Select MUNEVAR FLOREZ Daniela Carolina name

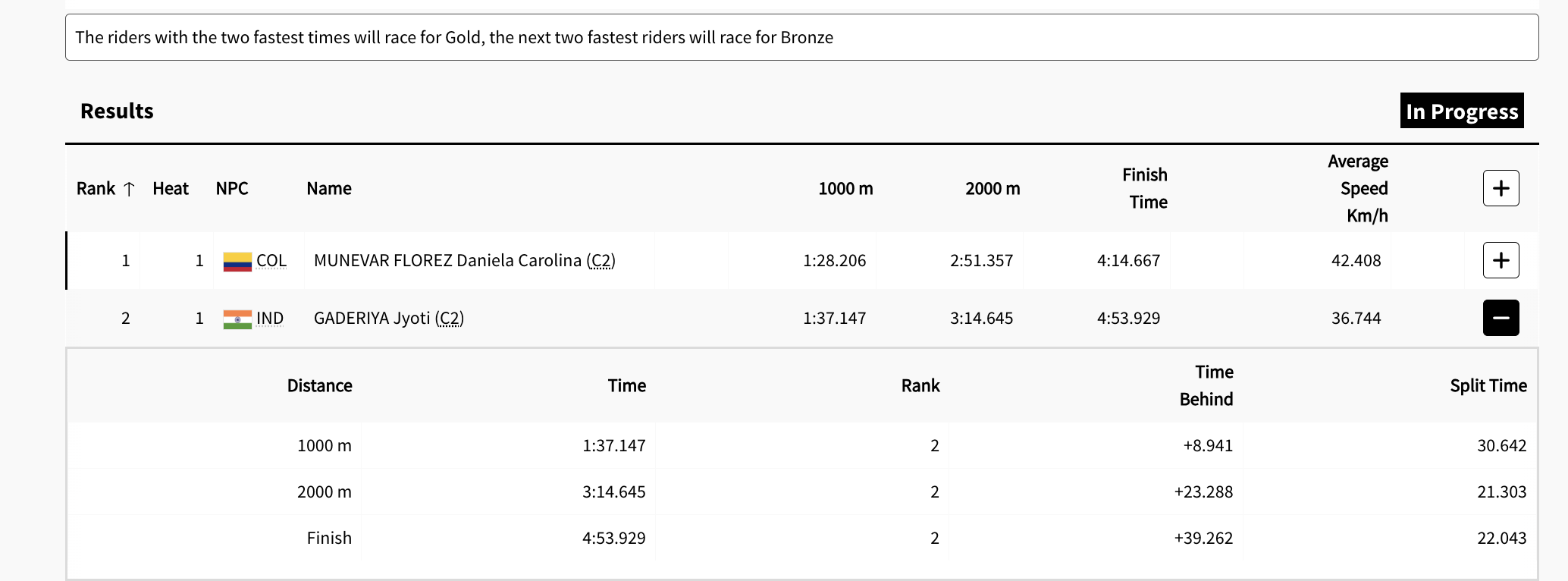(x=447, y=261)
